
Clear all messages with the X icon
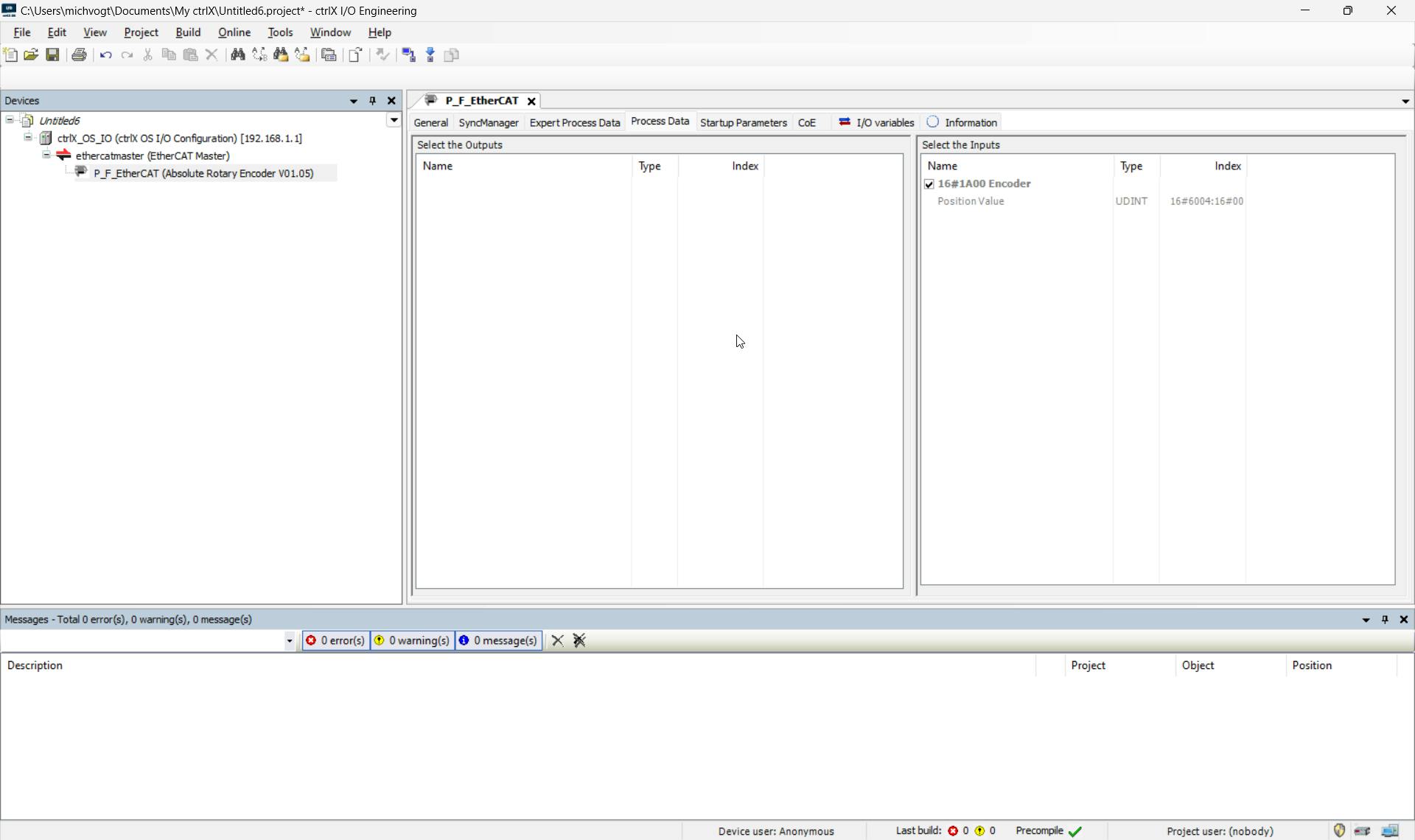click(x=558, y=641)
